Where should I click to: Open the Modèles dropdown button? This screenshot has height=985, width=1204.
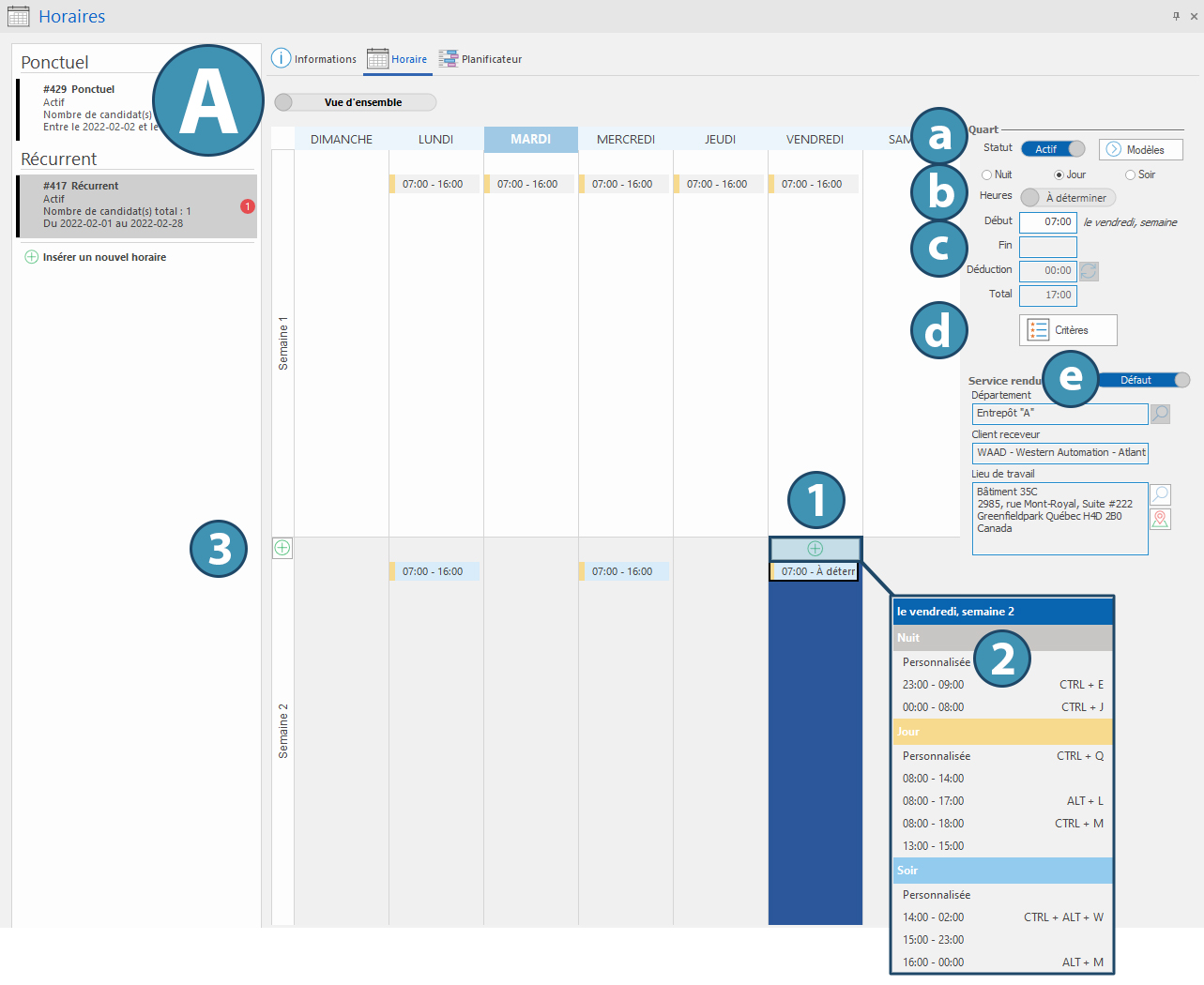1140,150
